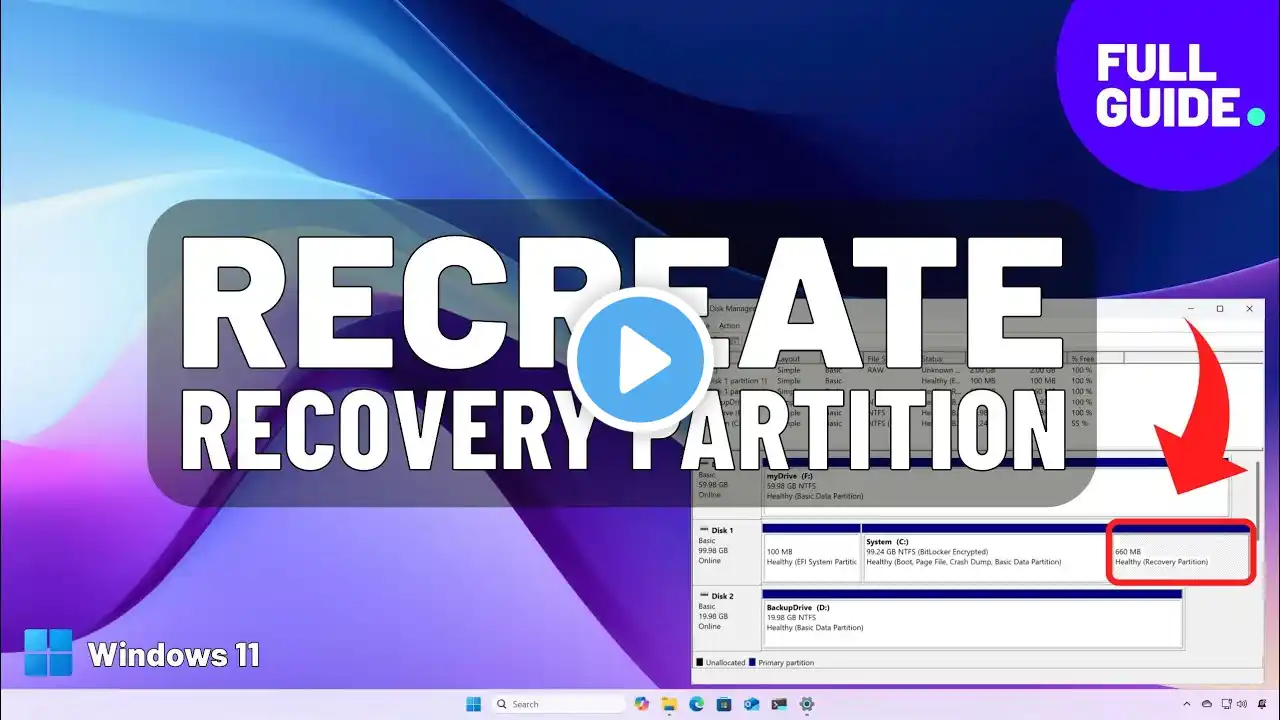The height and width of the screenshot is (720, 1280).
Task: Sort volumes by % Free column
Action: pyautogui.click(x=1095, y=358)
